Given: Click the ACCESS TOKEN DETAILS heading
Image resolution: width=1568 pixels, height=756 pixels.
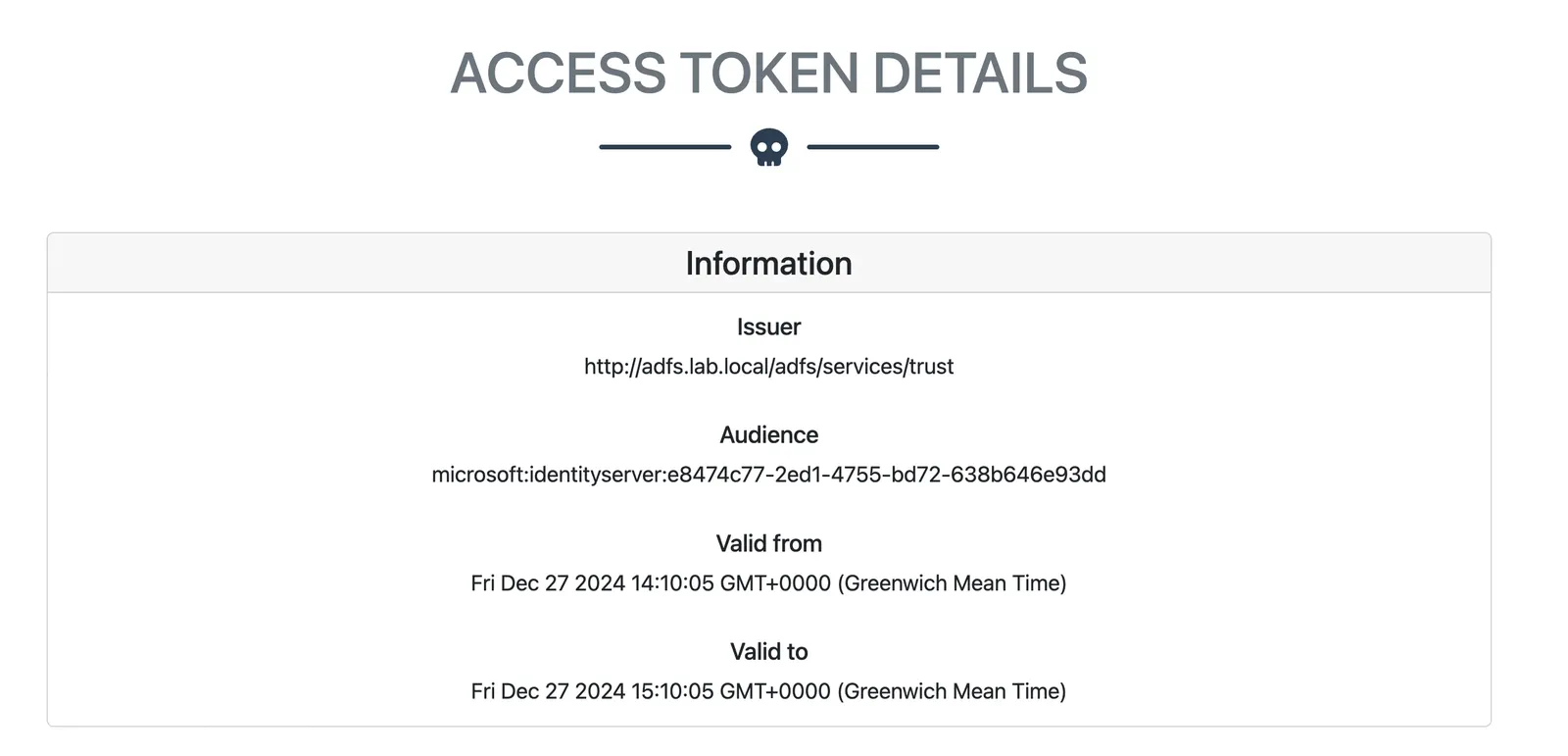Looking at the screenshot, I should (x=769, y=74).
